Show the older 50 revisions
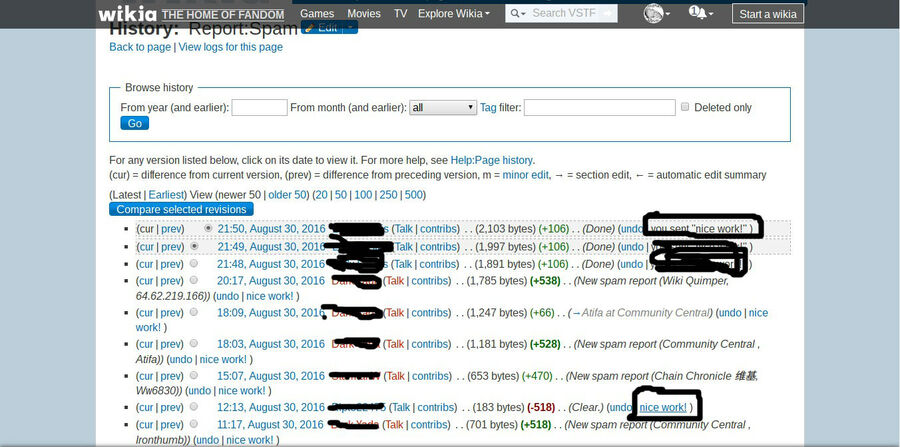This screenshot has height=447, width=900. pos(288,195)
